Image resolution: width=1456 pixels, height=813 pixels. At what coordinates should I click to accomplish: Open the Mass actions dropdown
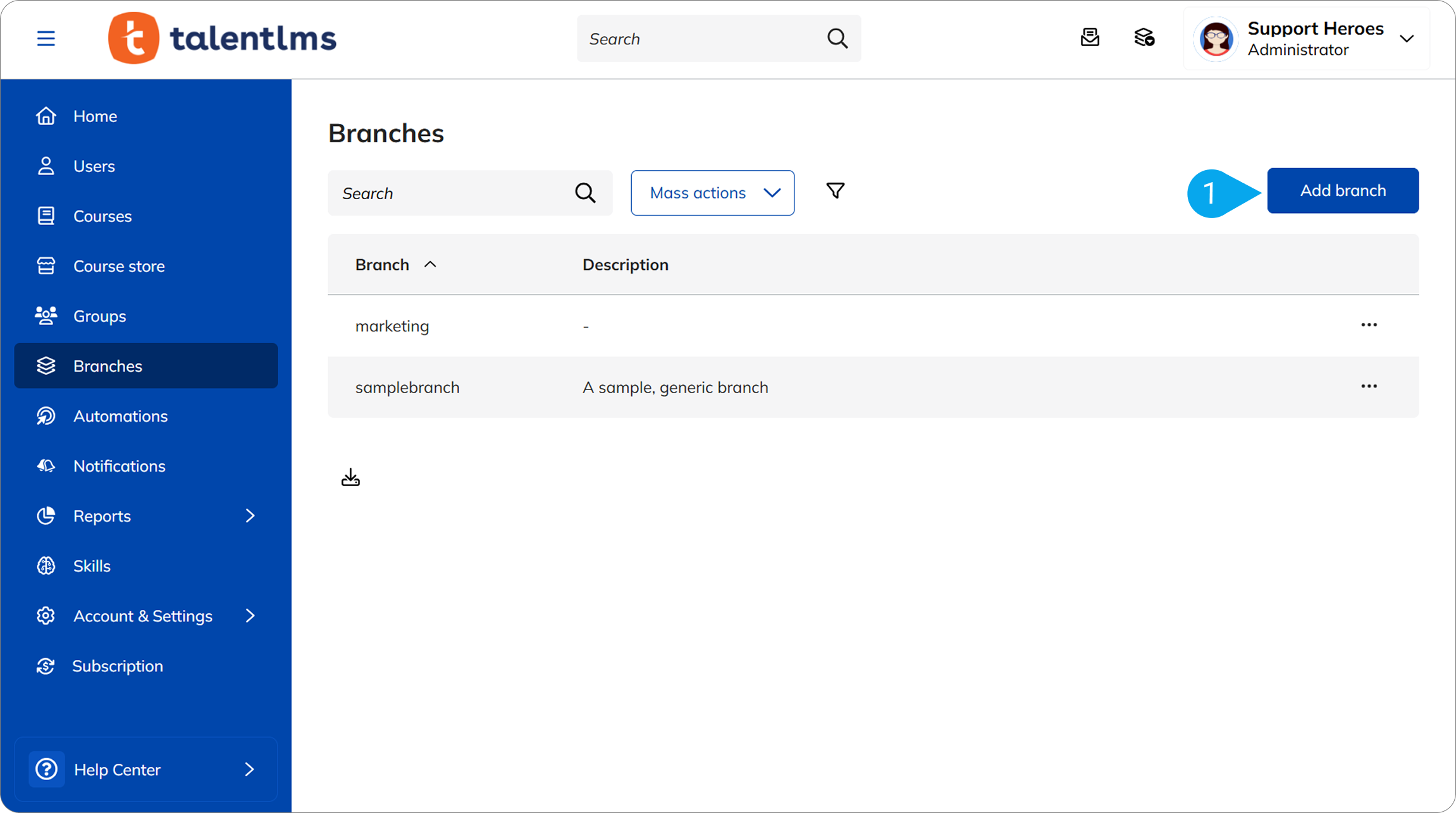click(x=712, y=193)
